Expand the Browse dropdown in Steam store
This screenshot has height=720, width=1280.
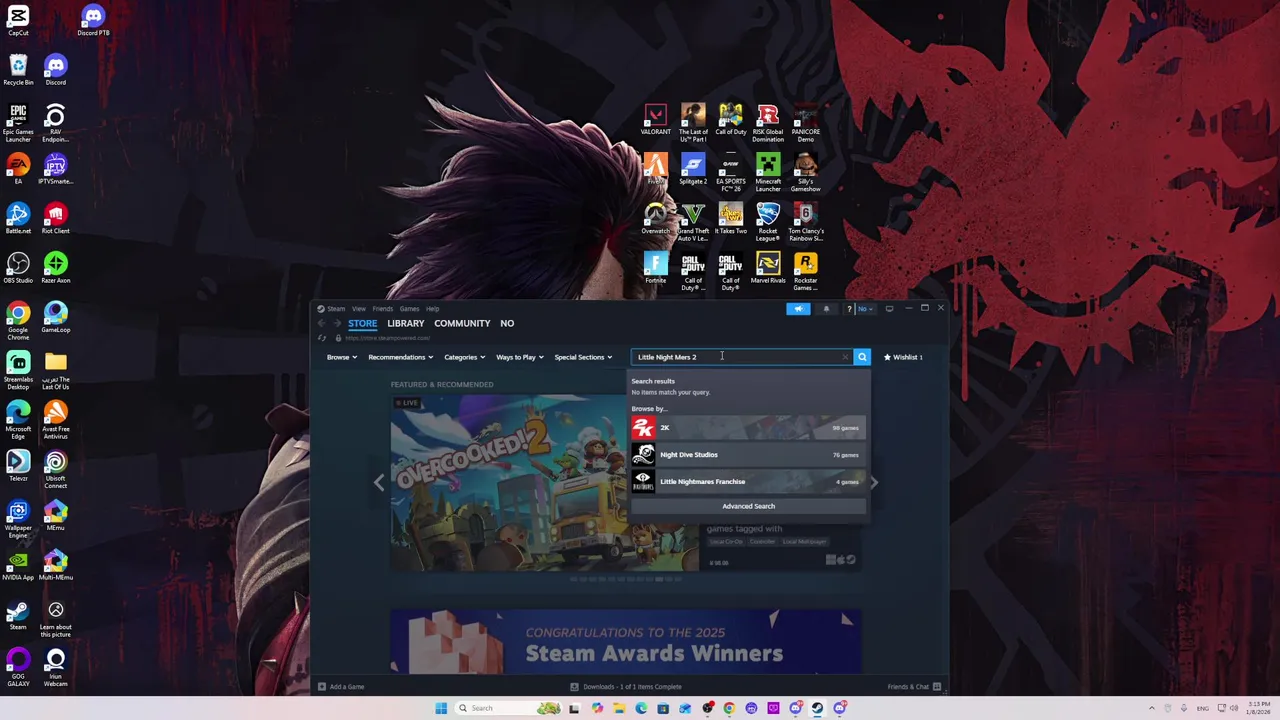pyautogui.click(x=341, y=357)
